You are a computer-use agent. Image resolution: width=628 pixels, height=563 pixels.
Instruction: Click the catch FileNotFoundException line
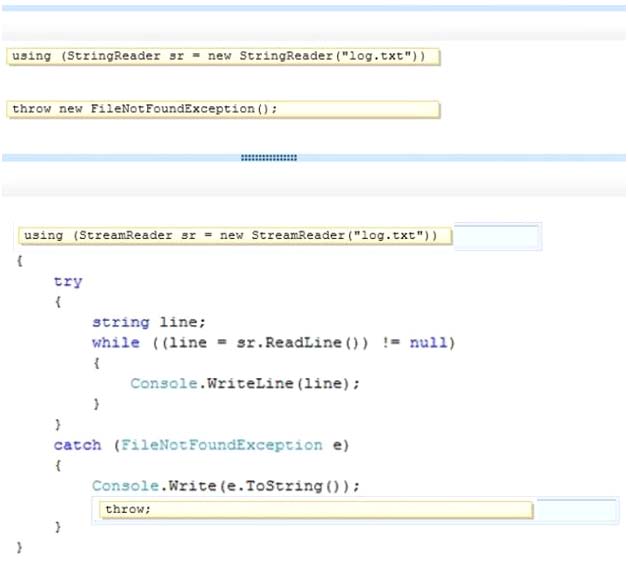pyautogui.click(x=201, y=445)
